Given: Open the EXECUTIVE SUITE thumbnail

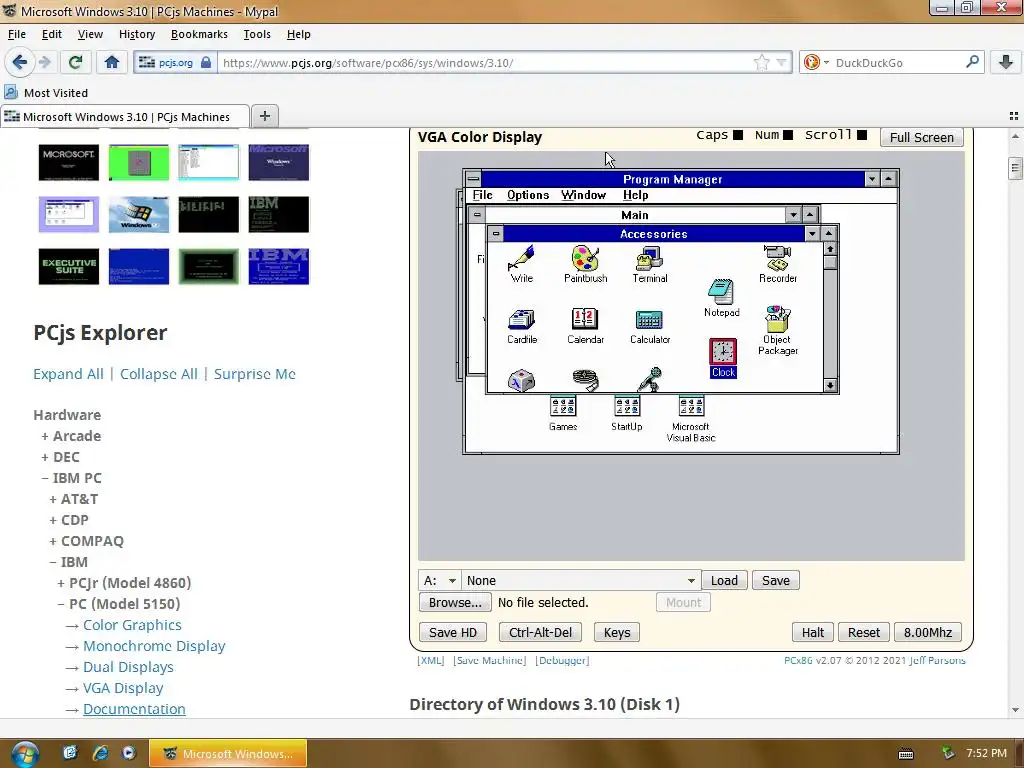Looking at the screenshot, I should point(69,266).
